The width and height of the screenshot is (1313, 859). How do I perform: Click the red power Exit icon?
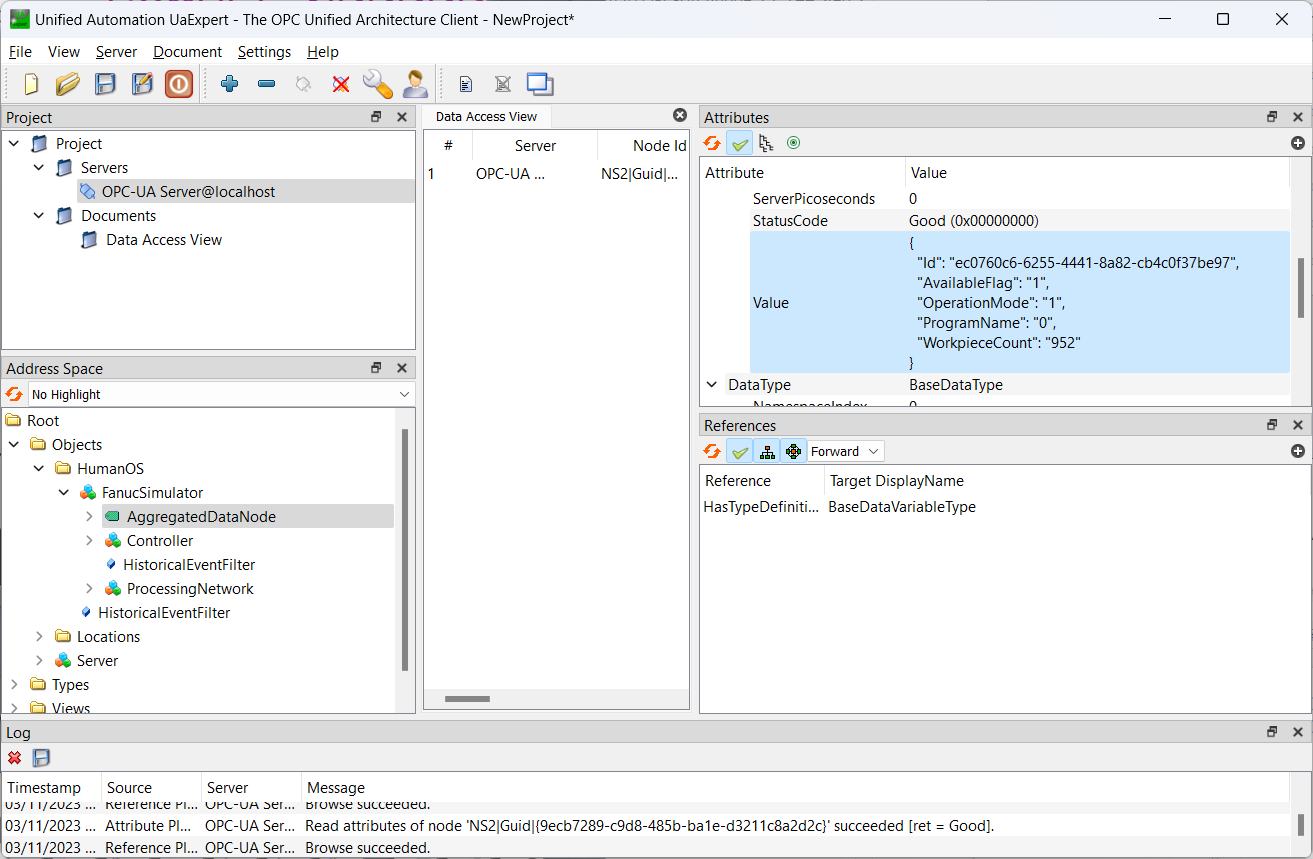click(x=179, y=84)
